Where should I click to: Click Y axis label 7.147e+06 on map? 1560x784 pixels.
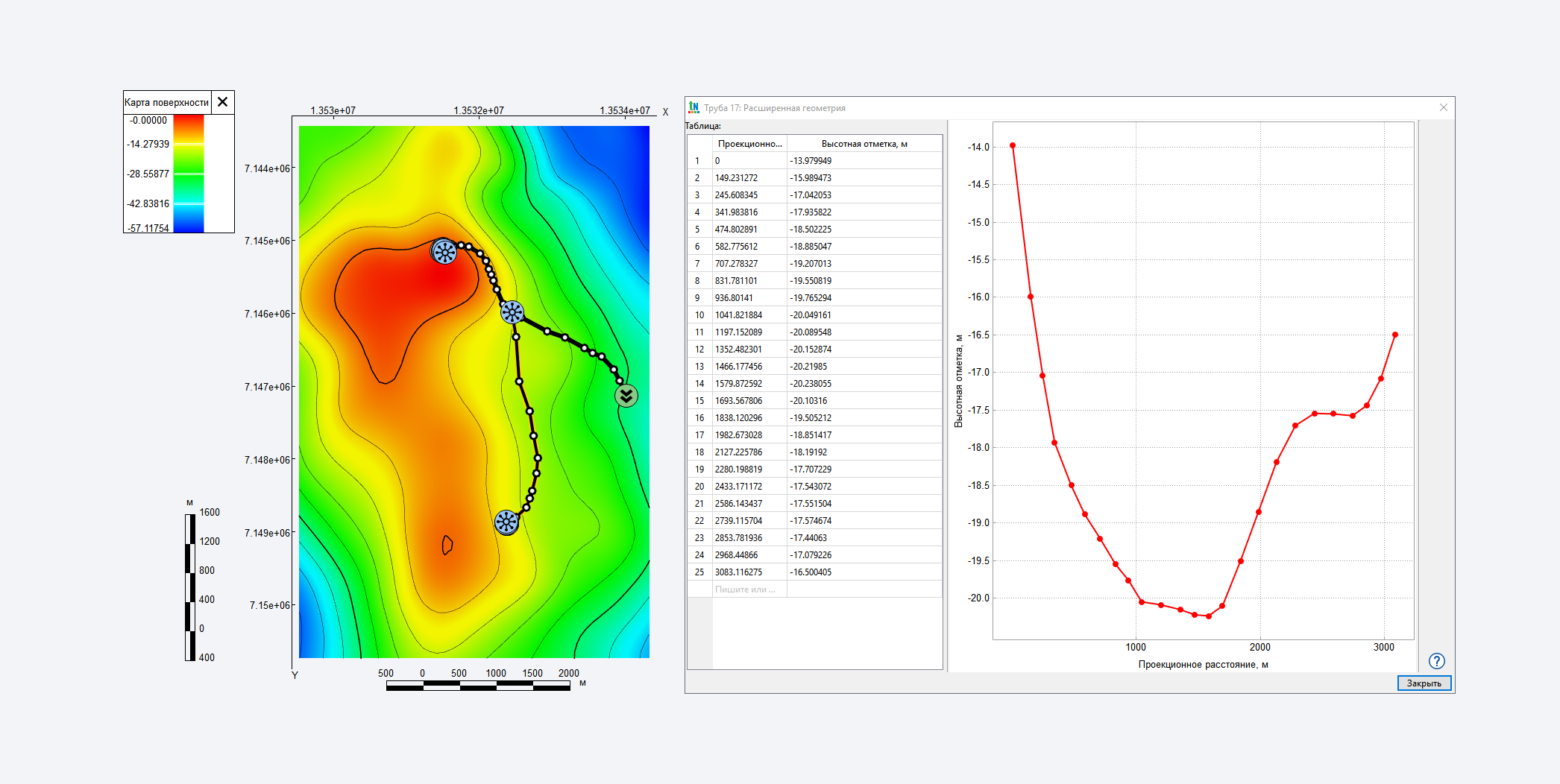tap(267, 387)
